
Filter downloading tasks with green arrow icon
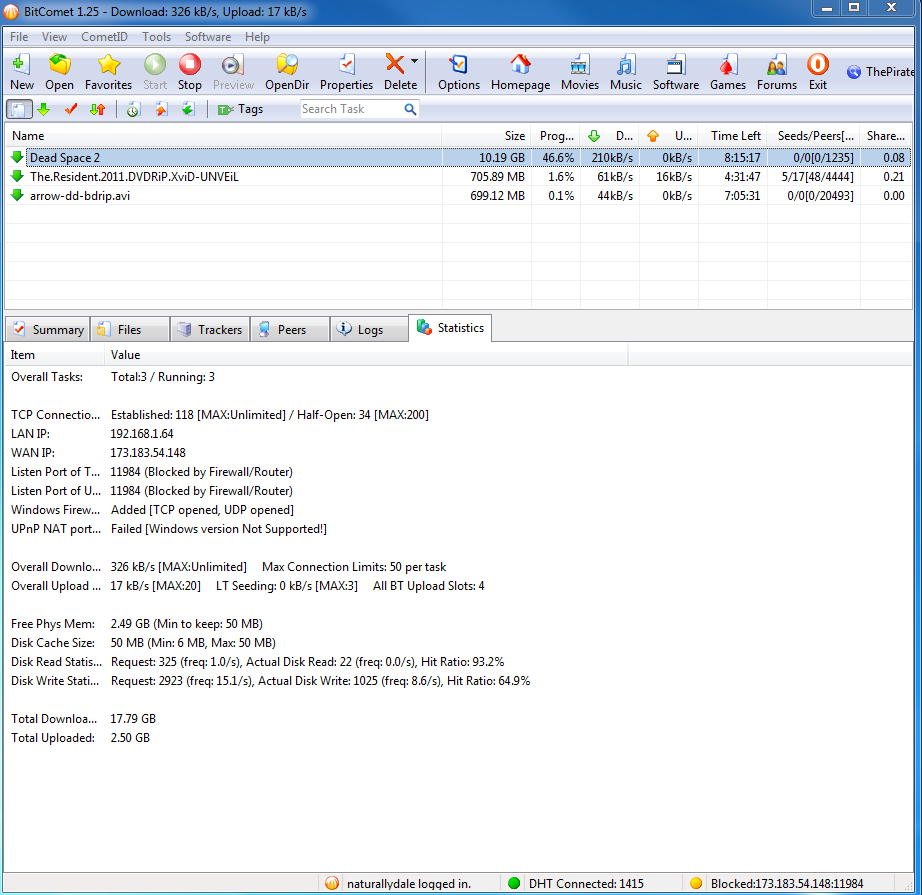pos(44,109)
